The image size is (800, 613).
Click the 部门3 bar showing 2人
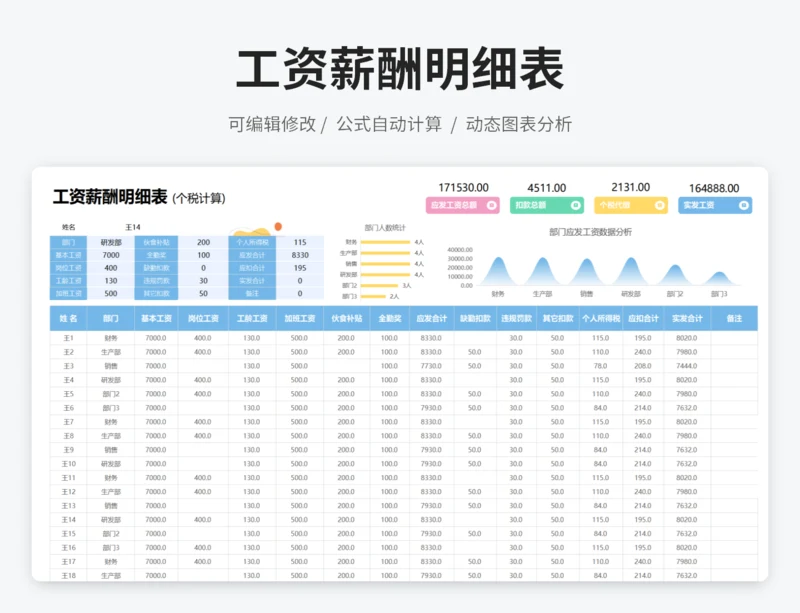tap(373, 296)
